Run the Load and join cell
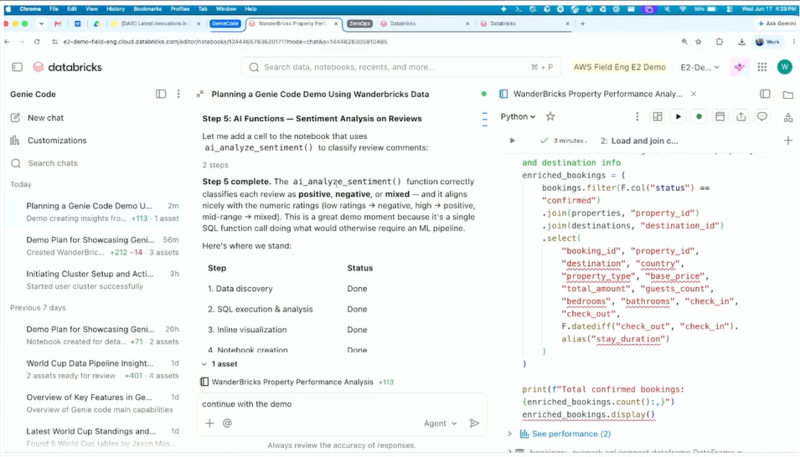The height and width of the screenshot is (457, 800). (512, 140)
